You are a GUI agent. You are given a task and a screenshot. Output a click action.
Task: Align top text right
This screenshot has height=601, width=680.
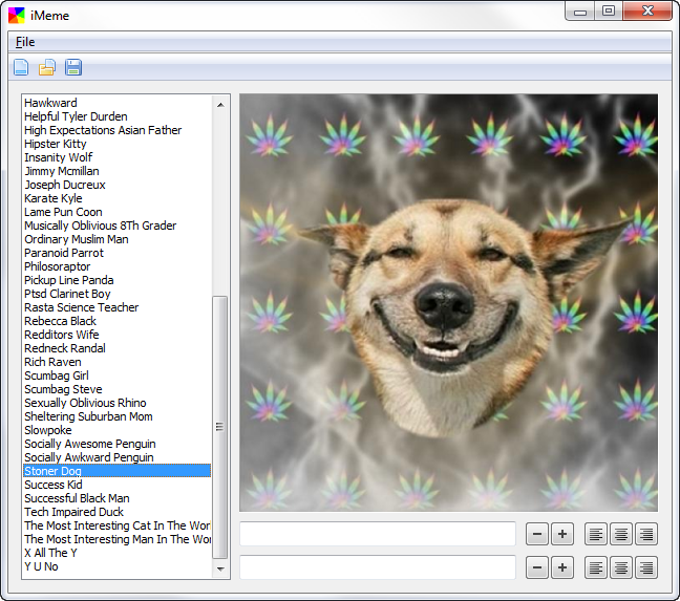click(x=646, y=534)
